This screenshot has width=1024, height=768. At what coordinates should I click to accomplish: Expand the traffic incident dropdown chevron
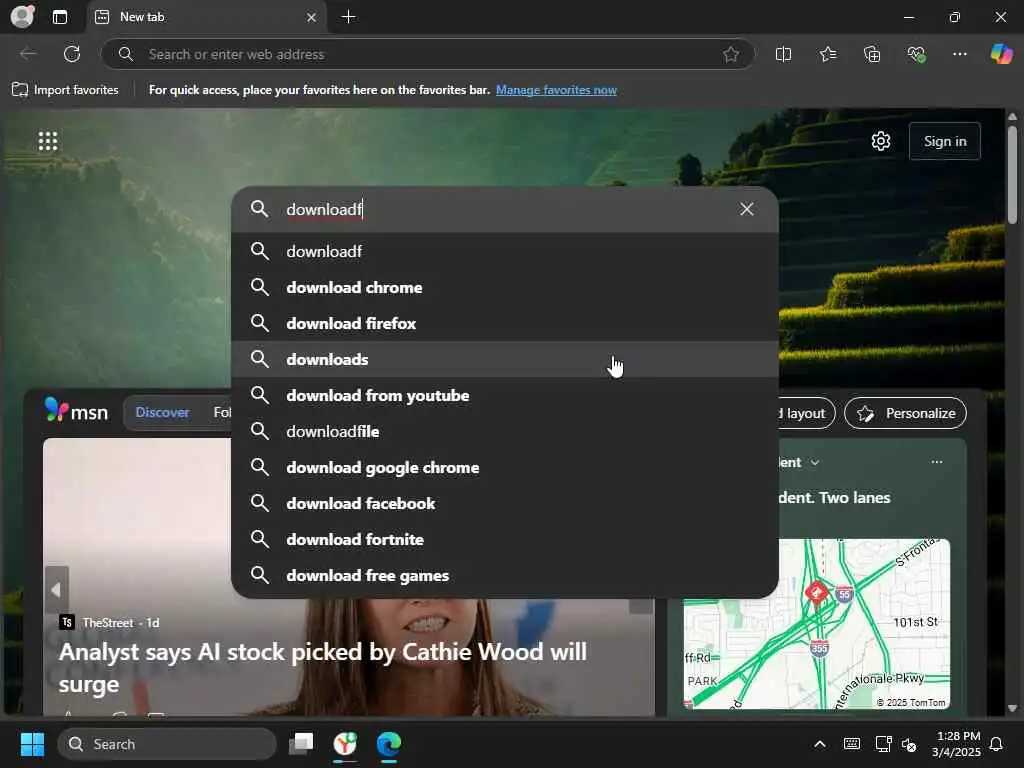pos(815,462)
